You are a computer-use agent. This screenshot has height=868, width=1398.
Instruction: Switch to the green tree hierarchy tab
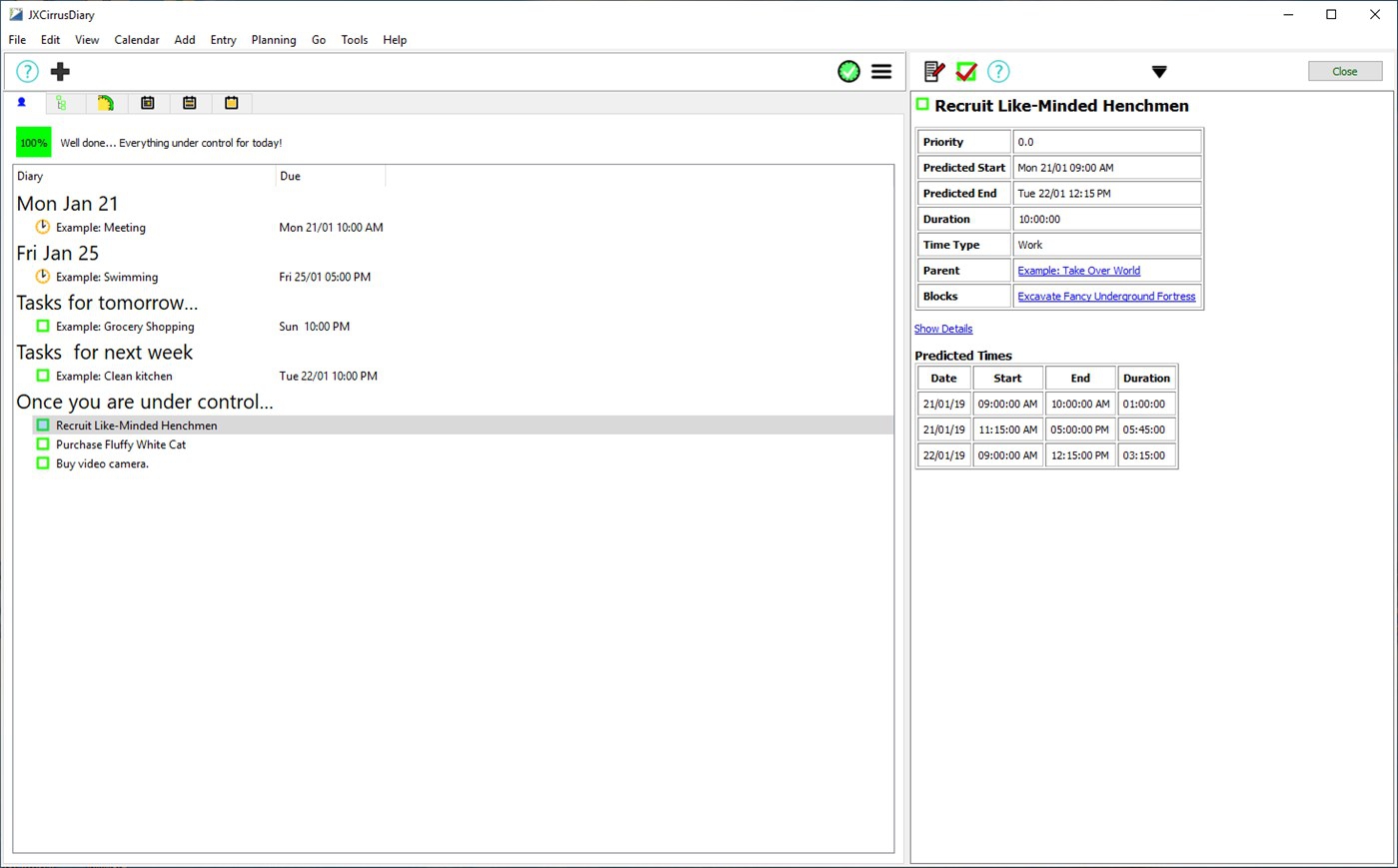tap(62, 103)
